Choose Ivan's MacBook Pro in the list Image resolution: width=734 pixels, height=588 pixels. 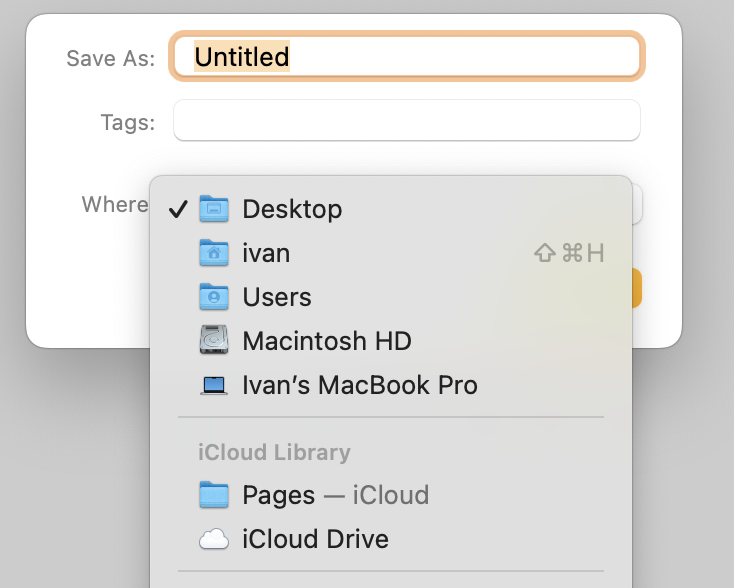pos(360,385)
